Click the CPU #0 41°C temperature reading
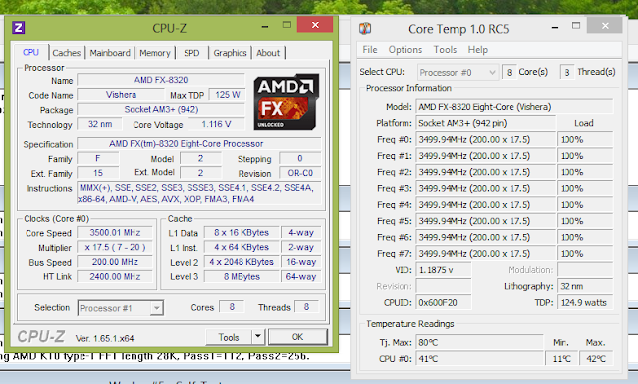Viewport: 638px width, 384px height. (479, 359)
